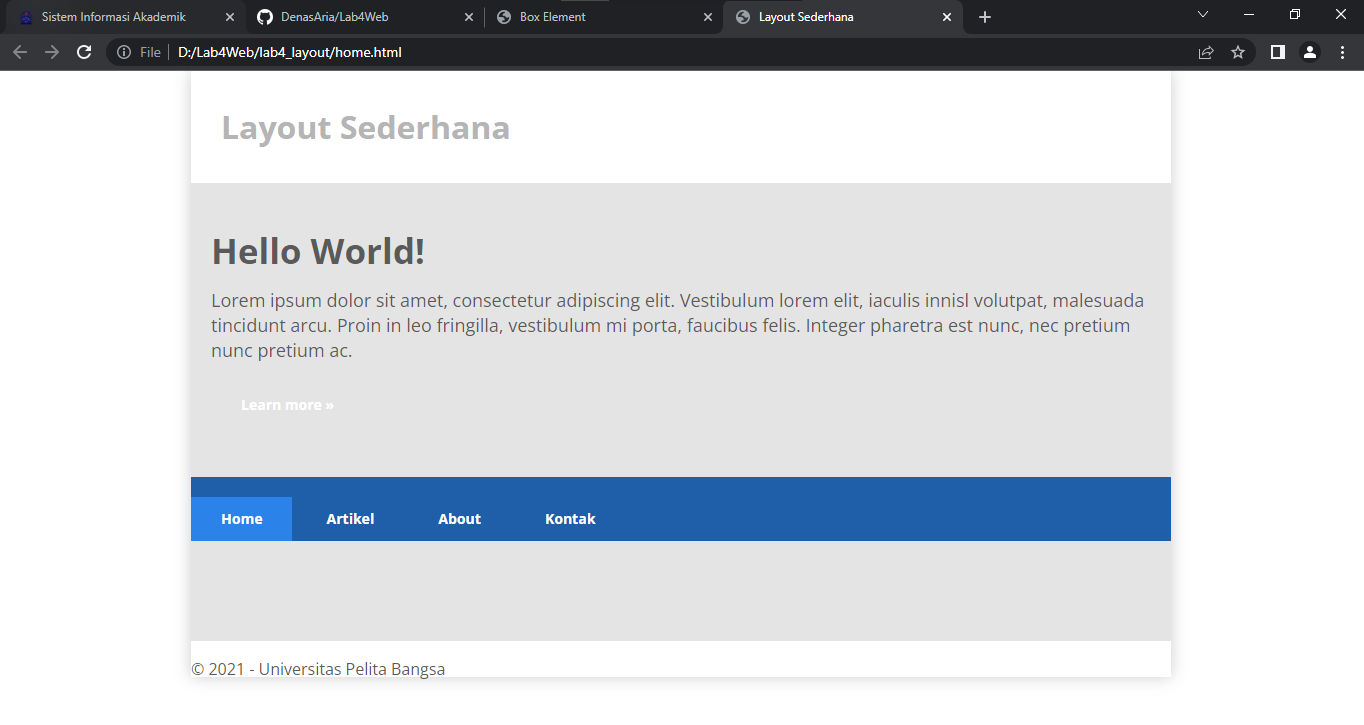Image resolution: width=1364 pixels, height=725 pixels.
Task: Click the forward navigation arrow
Action: (52, 52)
